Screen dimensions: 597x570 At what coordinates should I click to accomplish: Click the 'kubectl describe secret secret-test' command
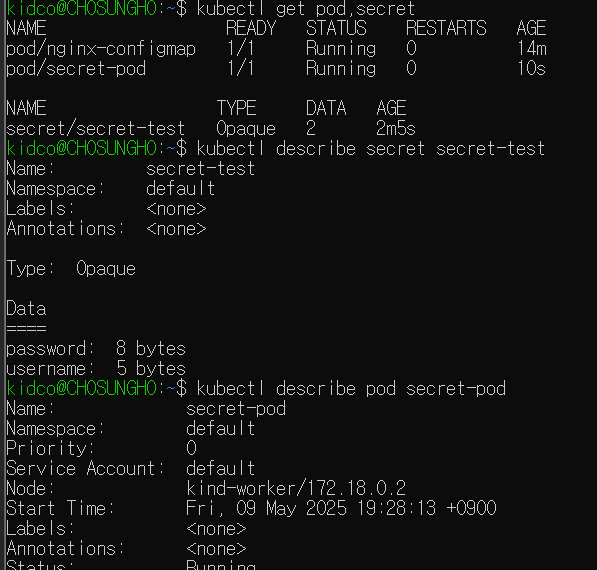tap(371, 148)
